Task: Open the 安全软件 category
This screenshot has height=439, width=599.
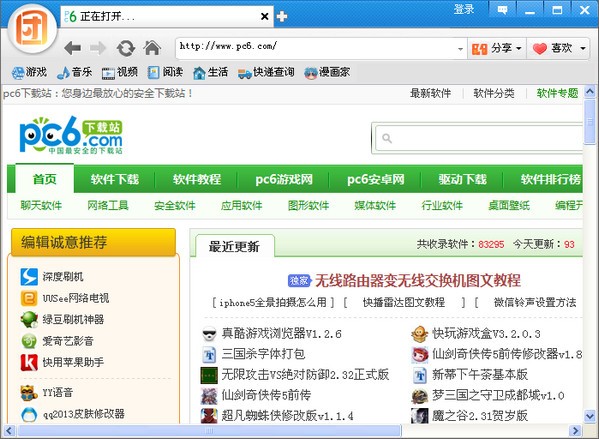Action: click(x=175, y=206)
